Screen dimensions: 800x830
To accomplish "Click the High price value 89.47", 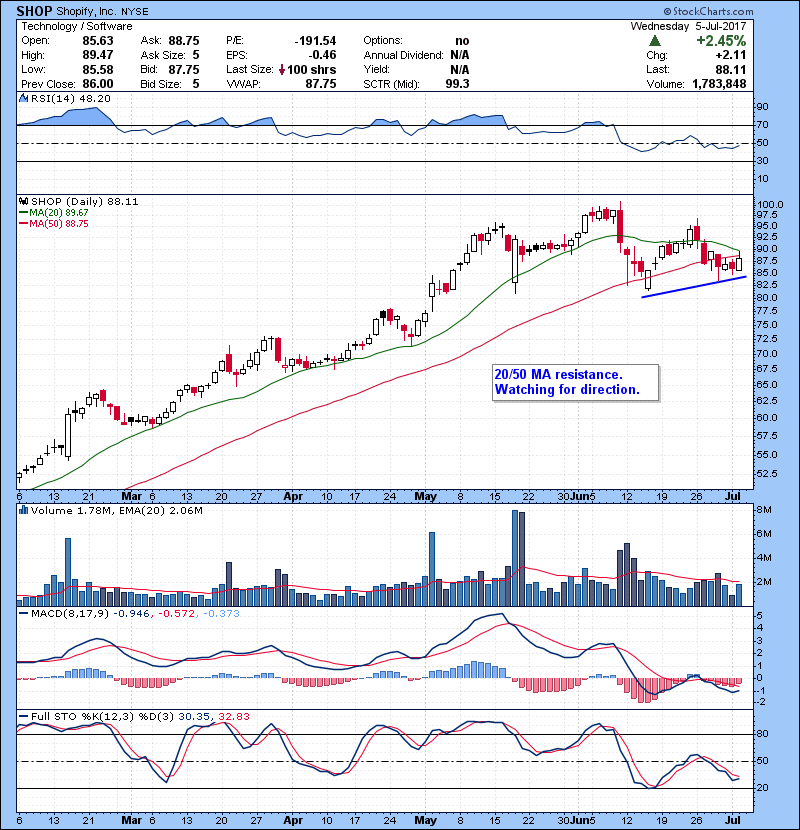I will click(98, 55).
